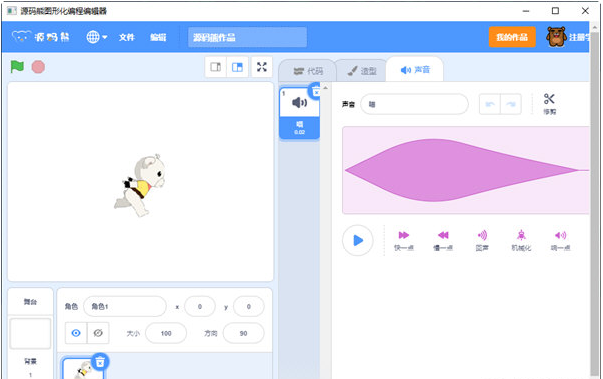The height and width of the screenshot is (379, 603).
Task: Apply the robot sound effect
Action: (521, 241)
